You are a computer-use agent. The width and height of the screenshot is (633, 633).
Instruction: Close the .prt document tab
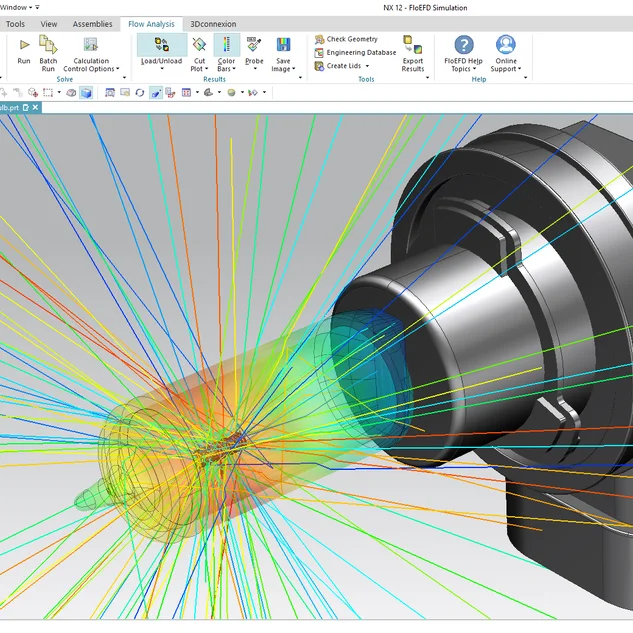point(35,107)
